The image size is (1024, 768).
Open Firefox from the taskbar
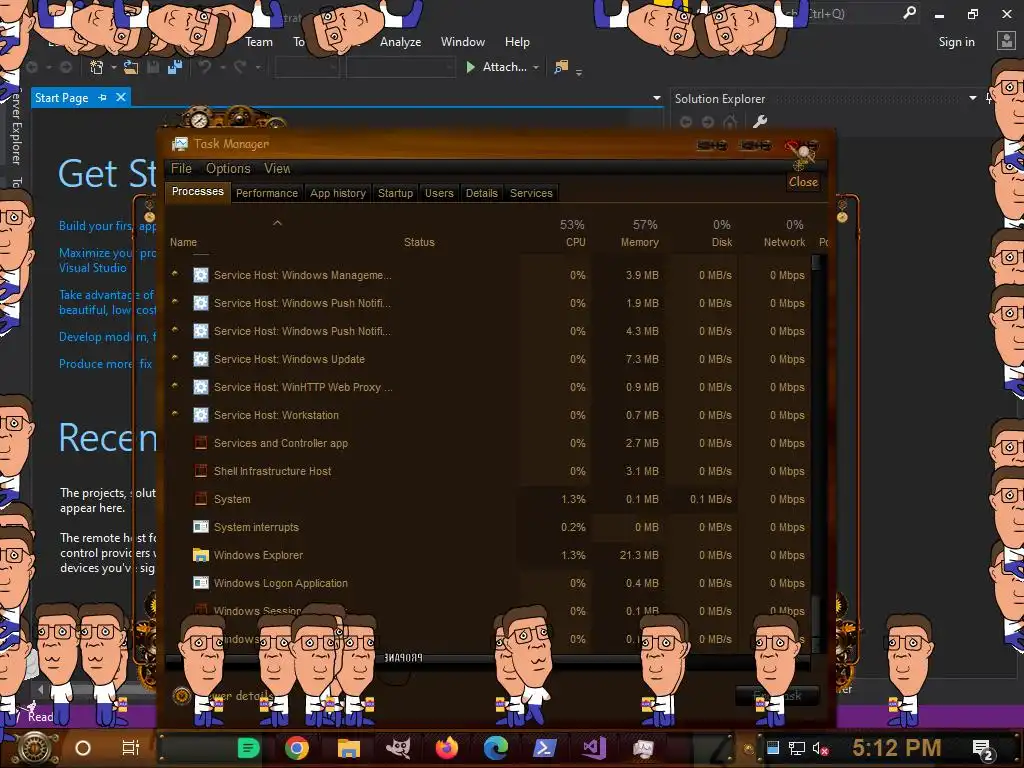click(447, 748)
